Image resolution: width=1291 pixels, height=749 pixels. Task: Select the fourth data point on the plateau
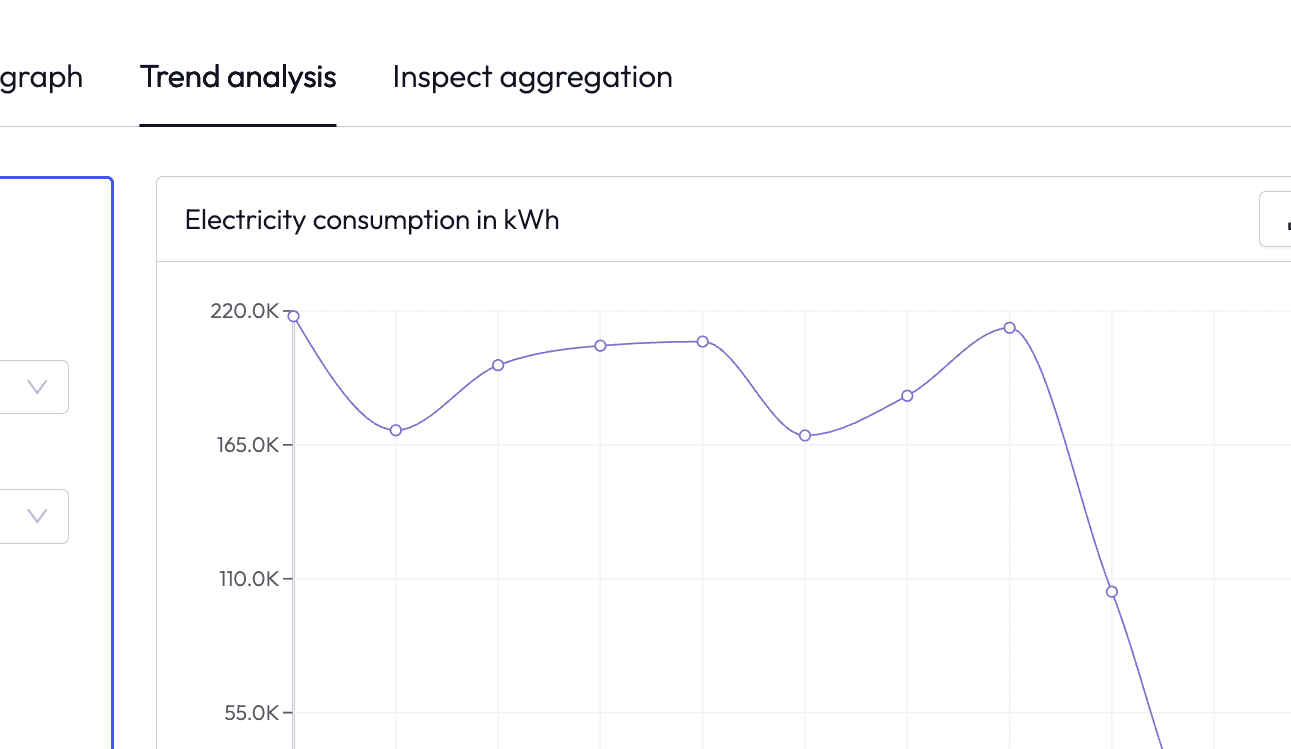coord(601,346)
